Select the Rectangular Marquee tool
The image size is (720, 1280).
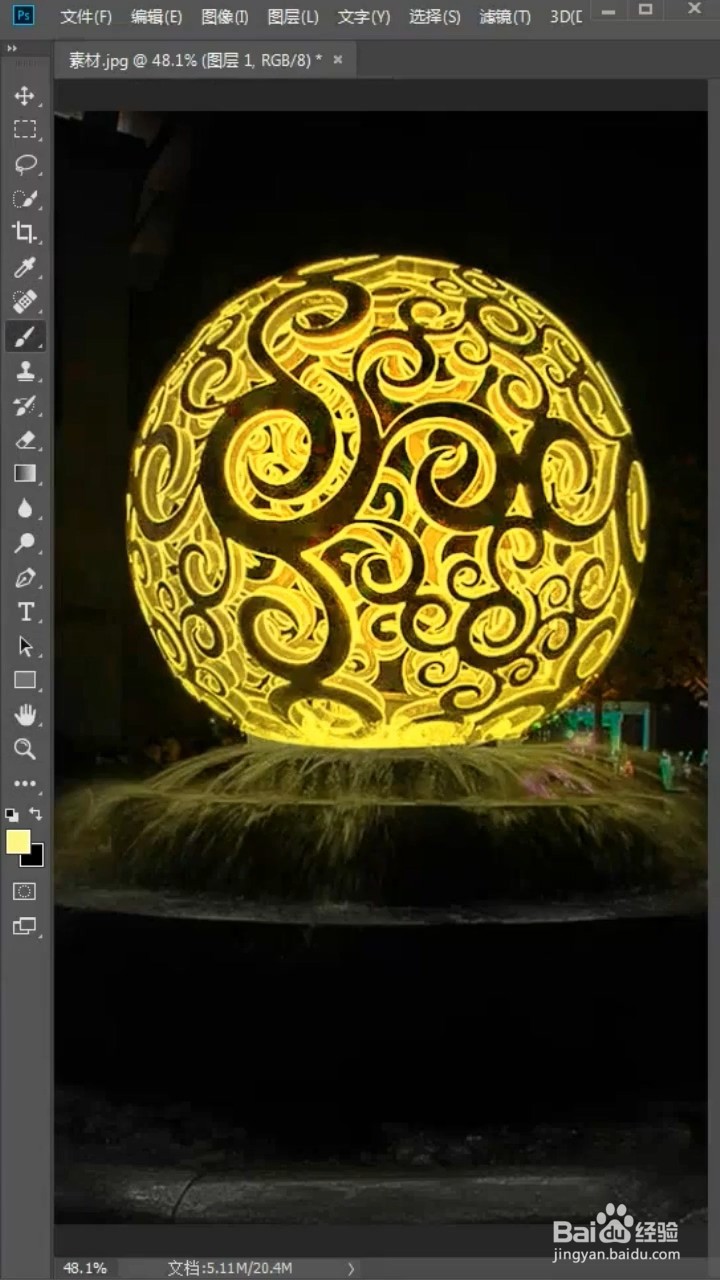[x=25, y=130]
